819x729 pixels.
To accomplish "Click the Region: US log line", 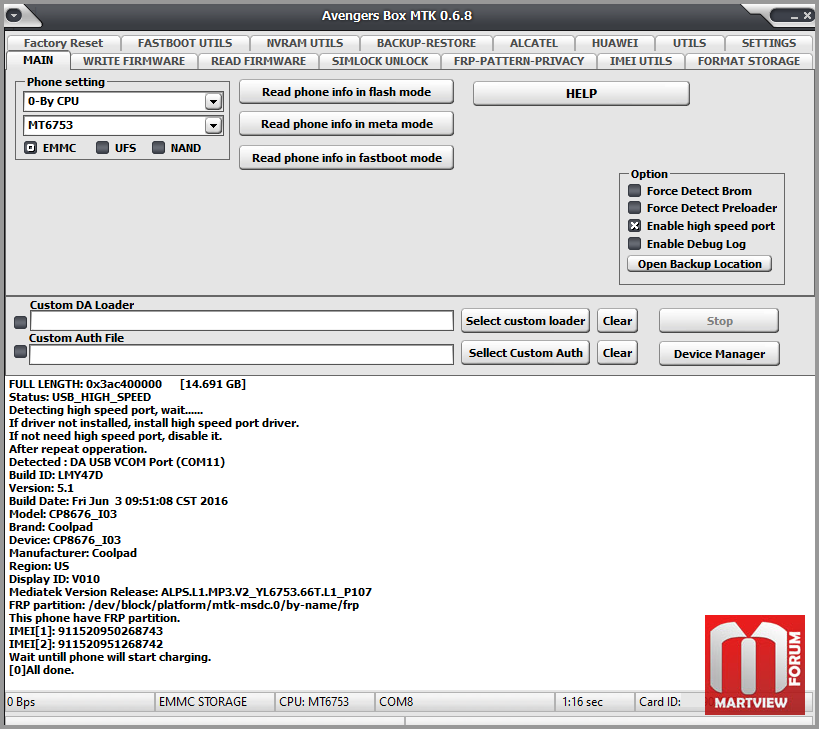I will click(39, 566).
